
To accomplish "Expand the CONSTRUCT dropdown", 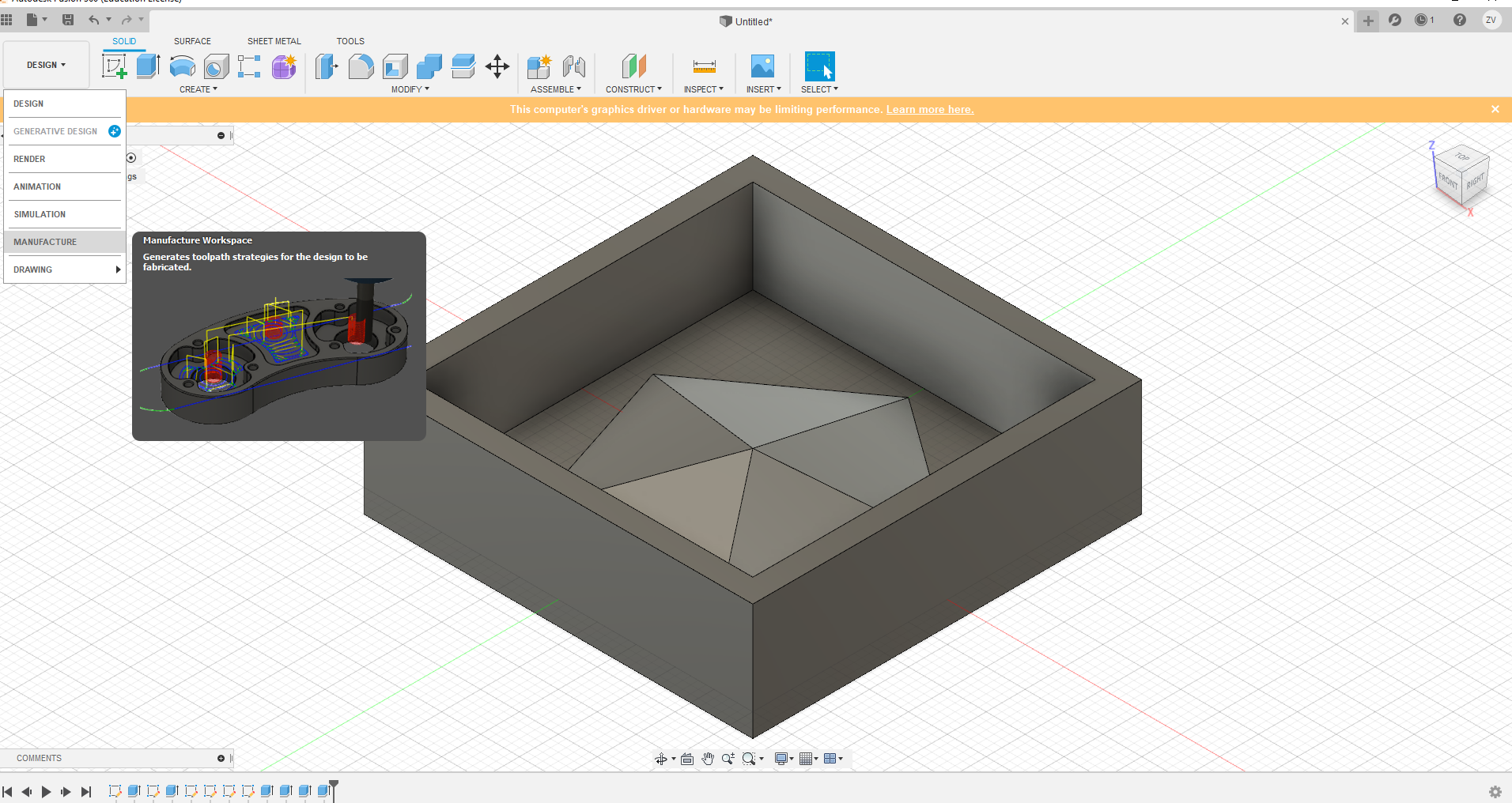I will pyautogui.click(x=633, y=89).
